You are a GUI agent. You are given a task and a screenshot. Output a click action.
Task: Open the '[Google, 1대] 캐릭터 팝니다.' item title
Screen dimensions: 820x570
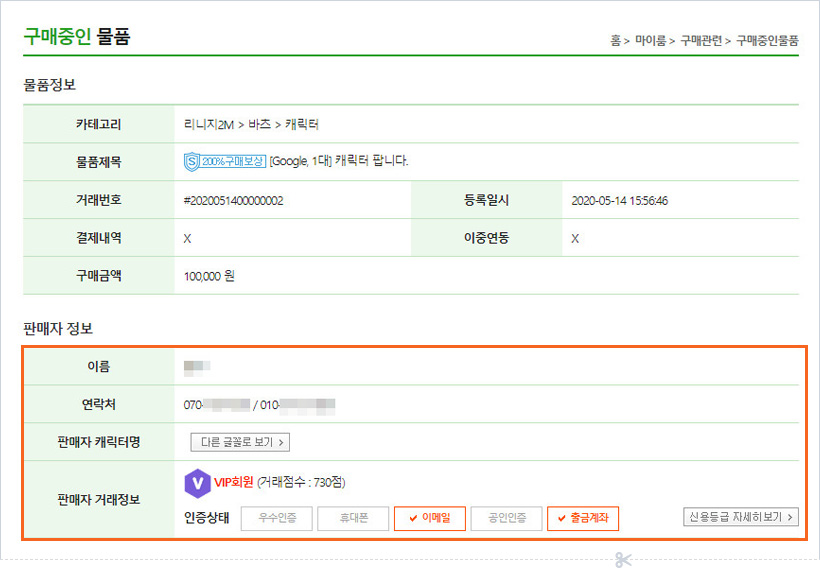[339, 161]
